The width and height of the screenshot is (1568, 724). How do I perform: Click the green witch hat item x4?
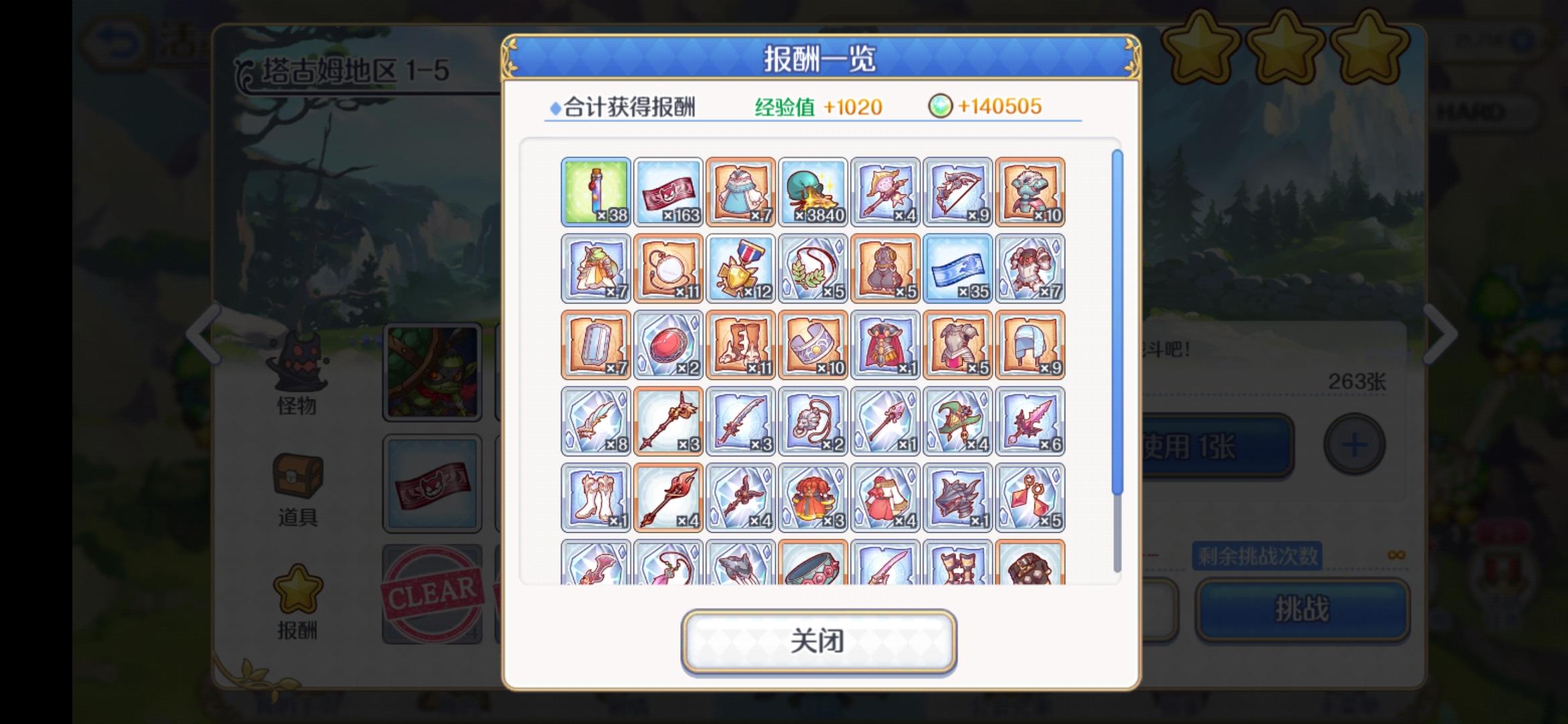(x=958, y=421)
